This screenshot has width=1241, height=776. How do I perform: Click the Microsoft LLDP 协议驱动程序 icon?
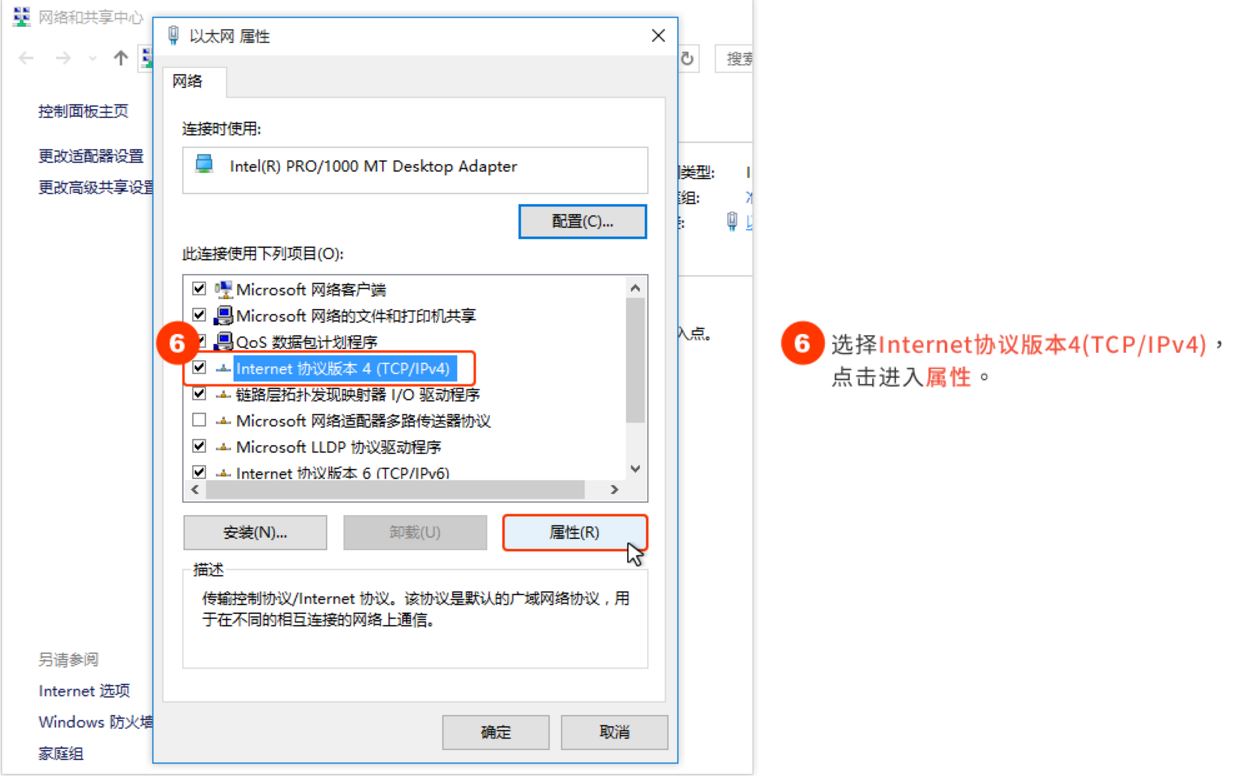(x=223, y=447)
